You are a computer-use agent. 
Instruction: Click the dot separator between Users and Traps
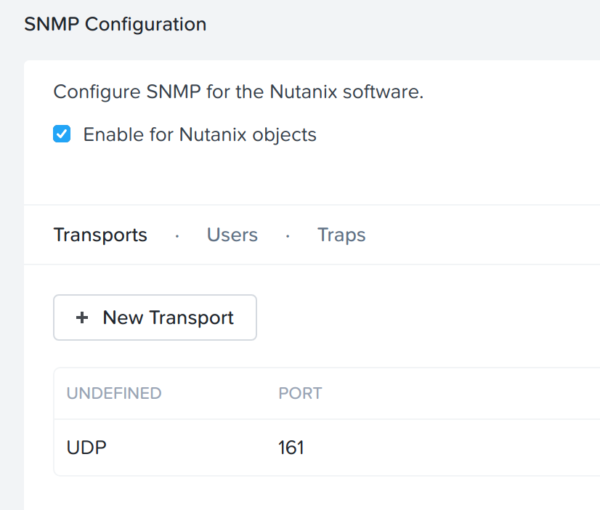pyautogui.click(x=288, y=236)
